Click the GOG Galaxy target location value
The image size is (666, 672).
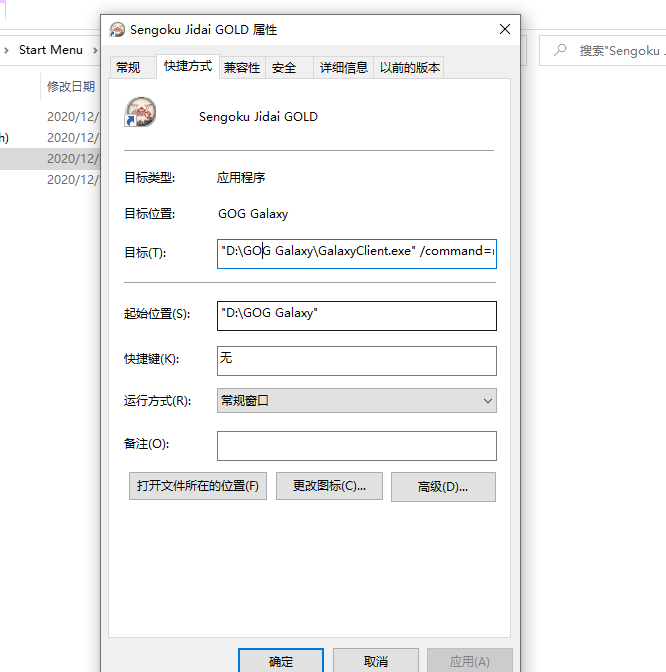[253, 213]
